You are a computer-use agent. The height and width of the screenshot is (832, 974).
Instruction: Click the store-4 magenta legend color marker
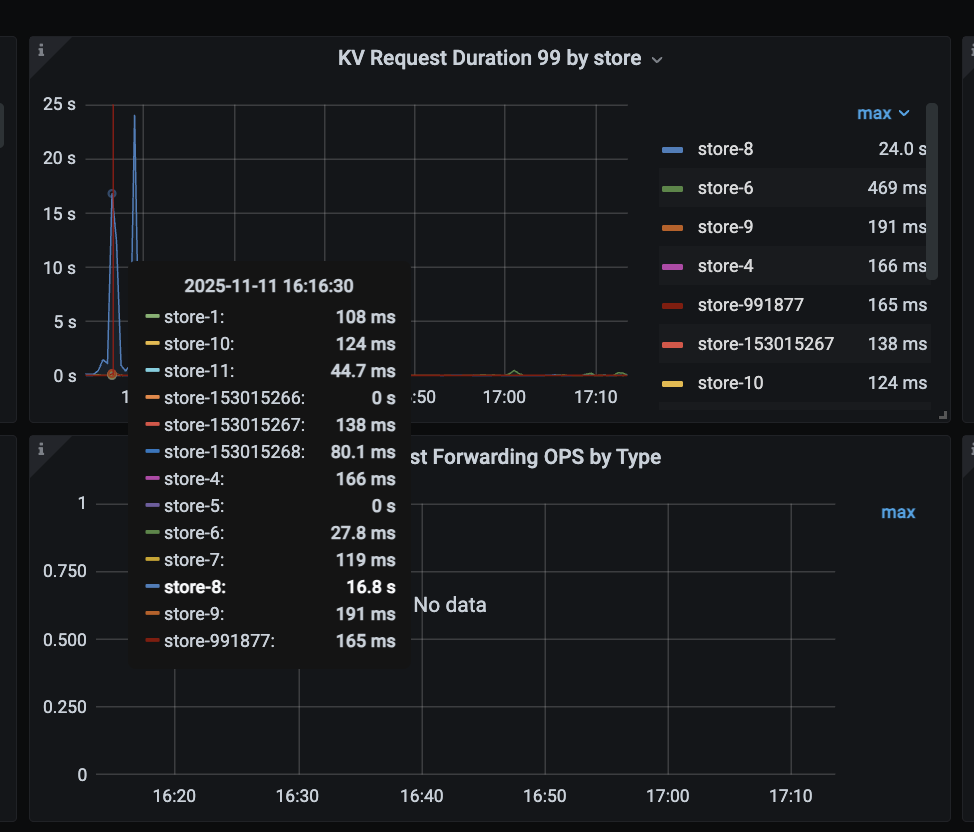672,267
